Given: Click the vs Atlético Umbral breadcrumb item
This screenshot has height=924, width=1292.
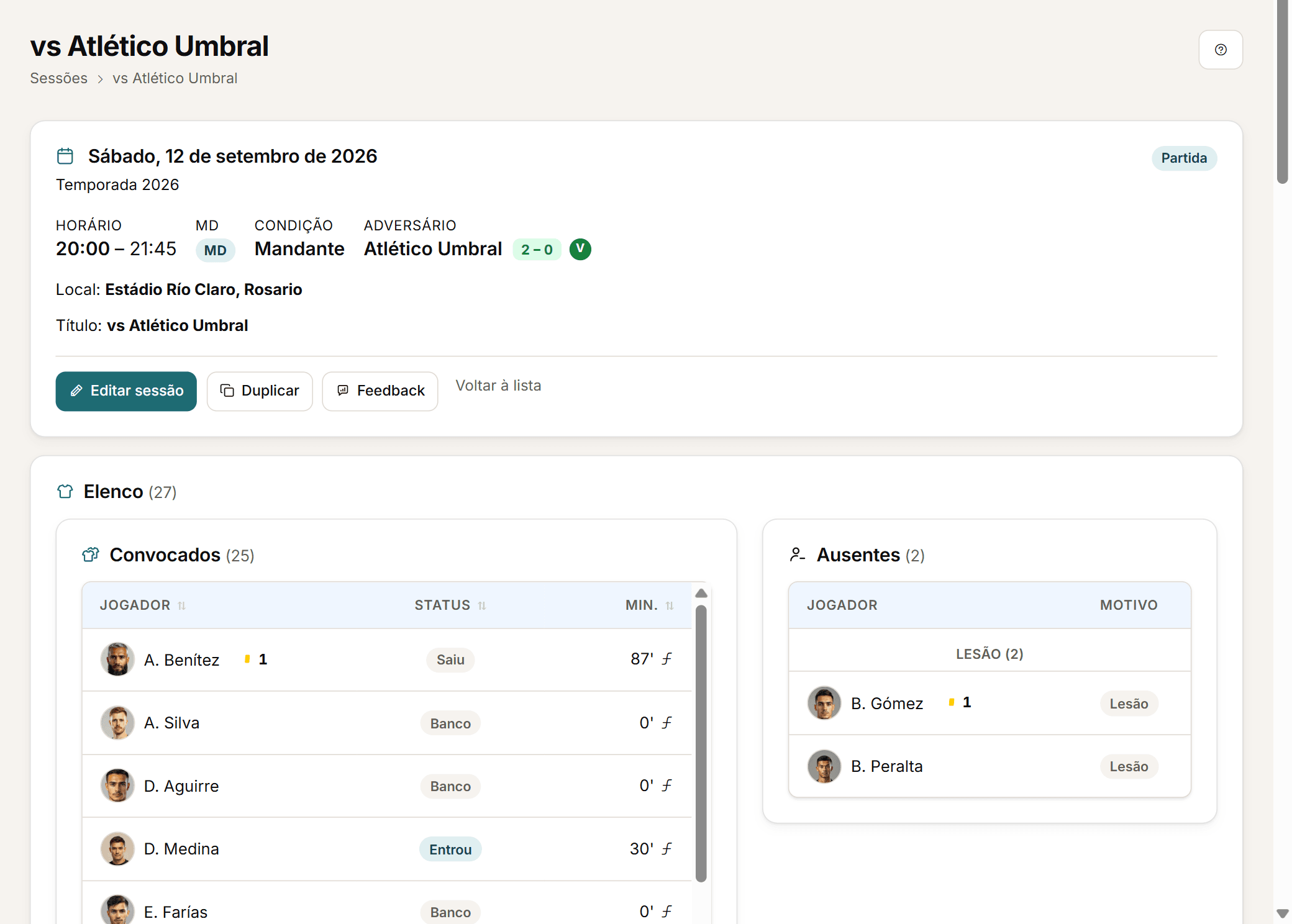Looking at the screenshot, I should [175, 78].
